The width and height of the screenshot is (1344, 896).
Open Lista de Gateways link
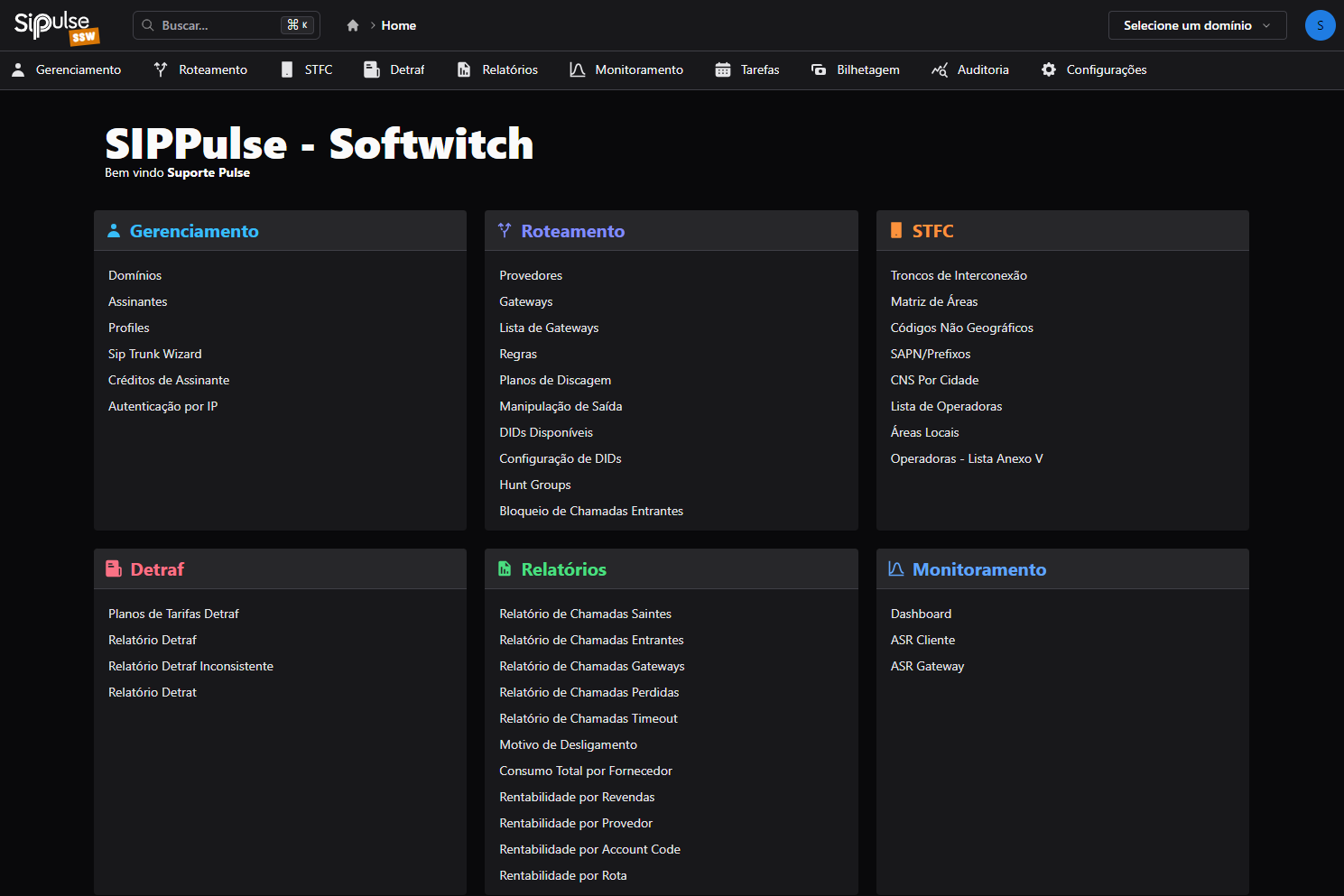coord(549,328)
